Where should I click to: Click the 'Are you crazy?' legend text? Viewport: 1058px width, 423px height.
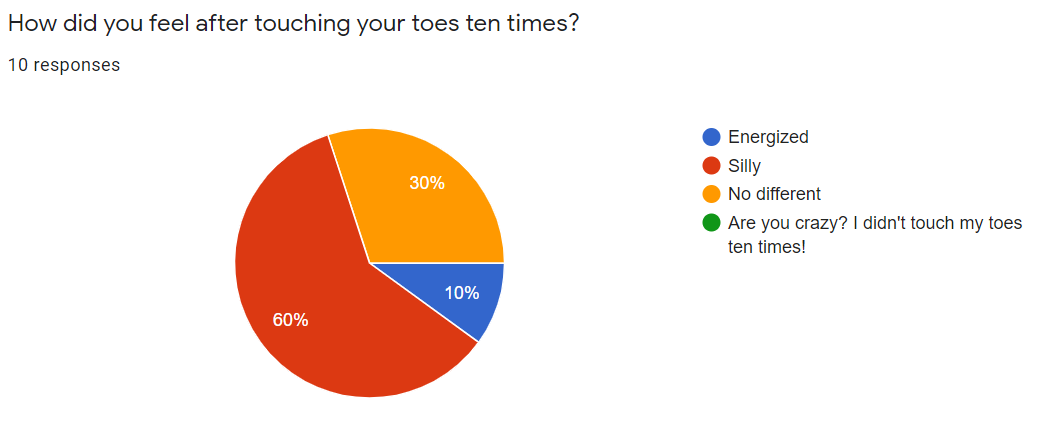point(875,235)
